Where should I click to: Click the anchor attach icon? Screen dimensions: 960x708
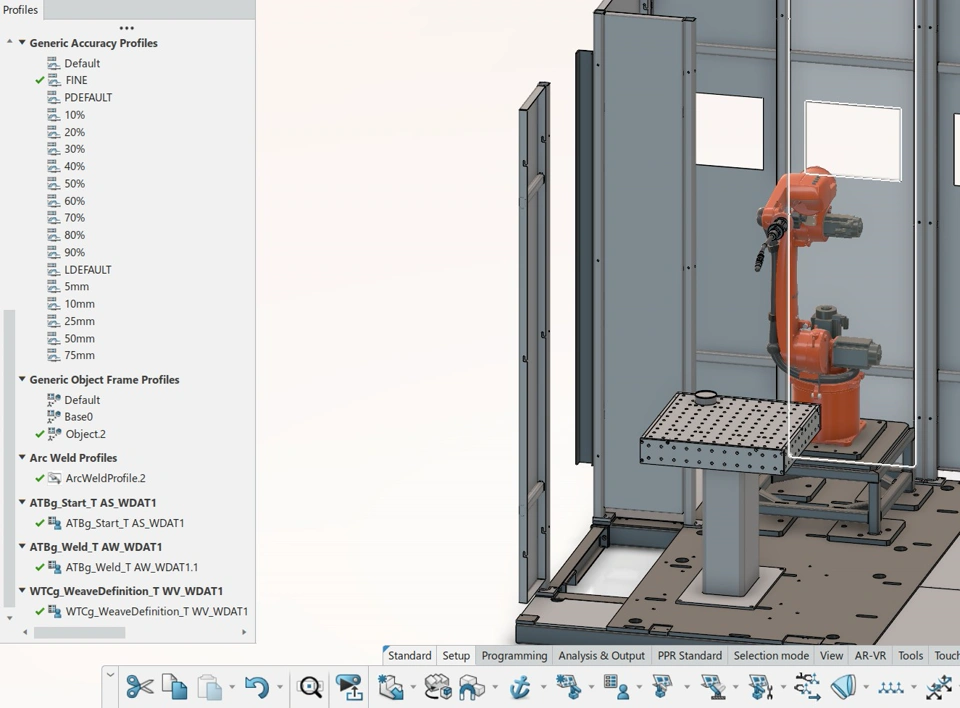click(x=520, y=687)
